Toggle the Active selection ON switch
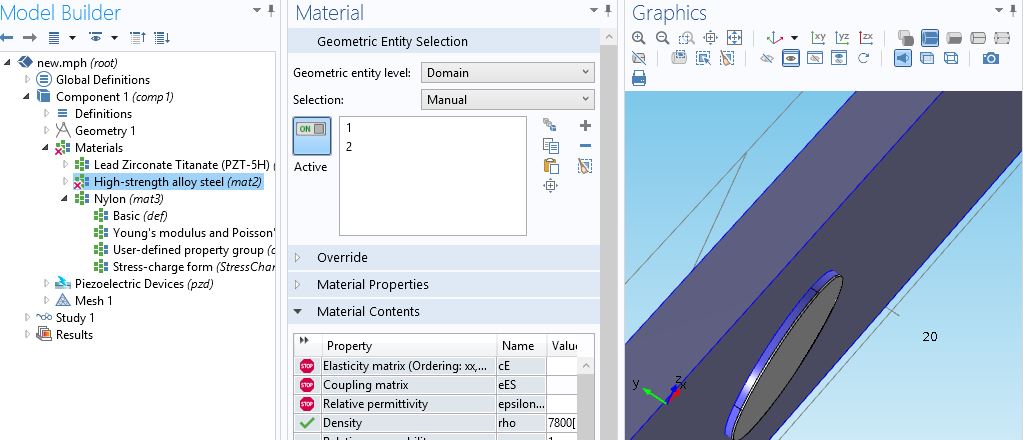Viewport: 1023px width, 440px height. 310,131
